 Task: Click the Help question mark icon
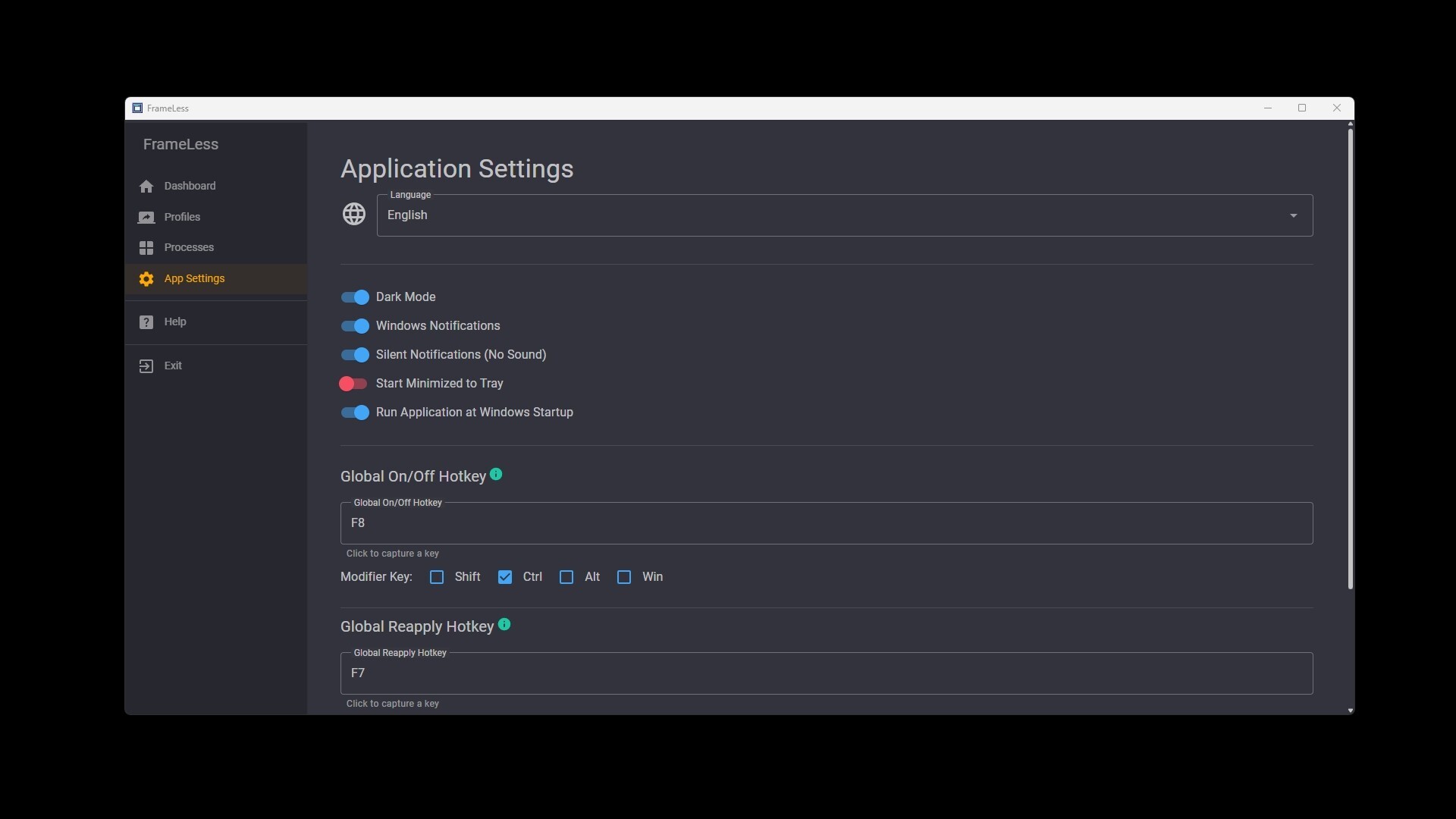click(146, 322)
